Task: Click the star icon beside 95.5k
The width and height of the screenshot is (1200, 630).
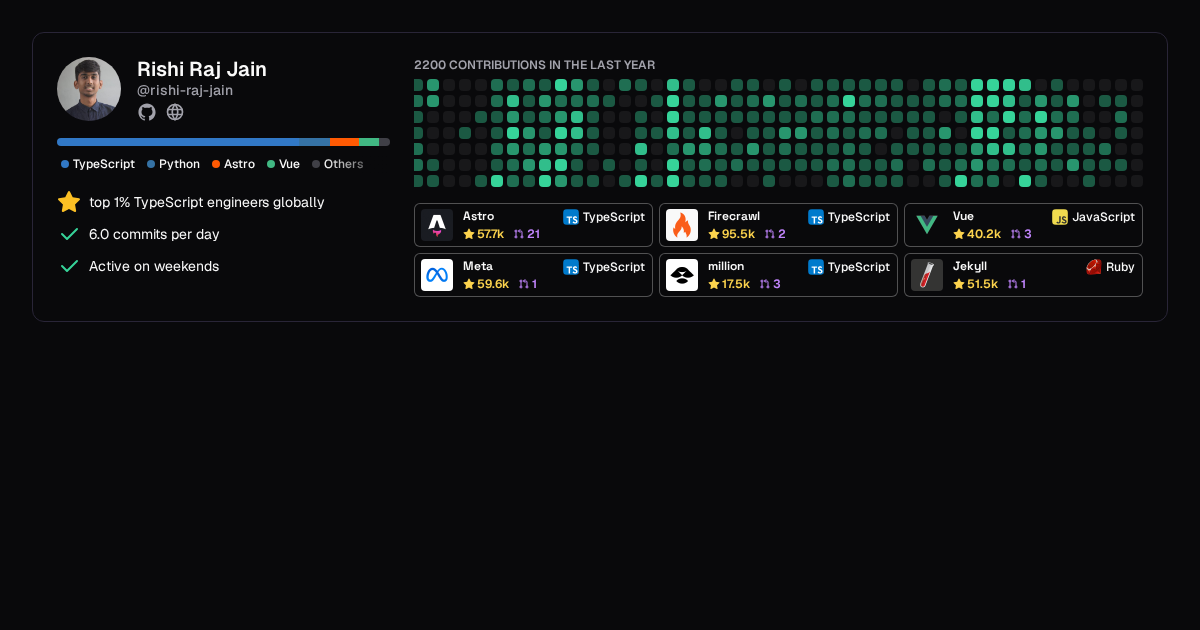Action: click(x=714, y=234)
